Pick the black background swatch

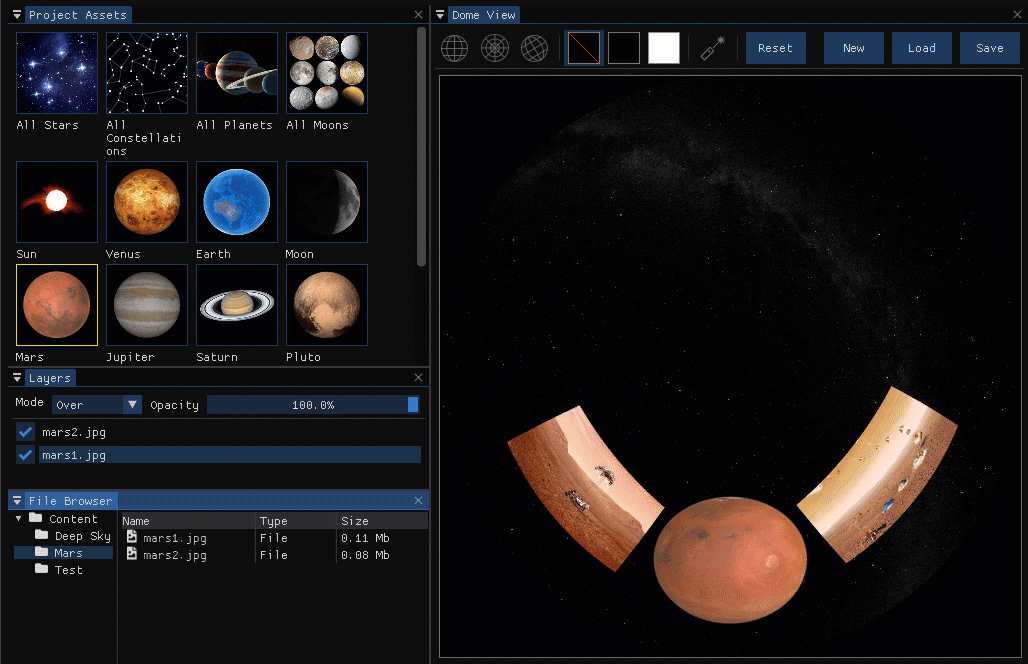tap(623, 49)
